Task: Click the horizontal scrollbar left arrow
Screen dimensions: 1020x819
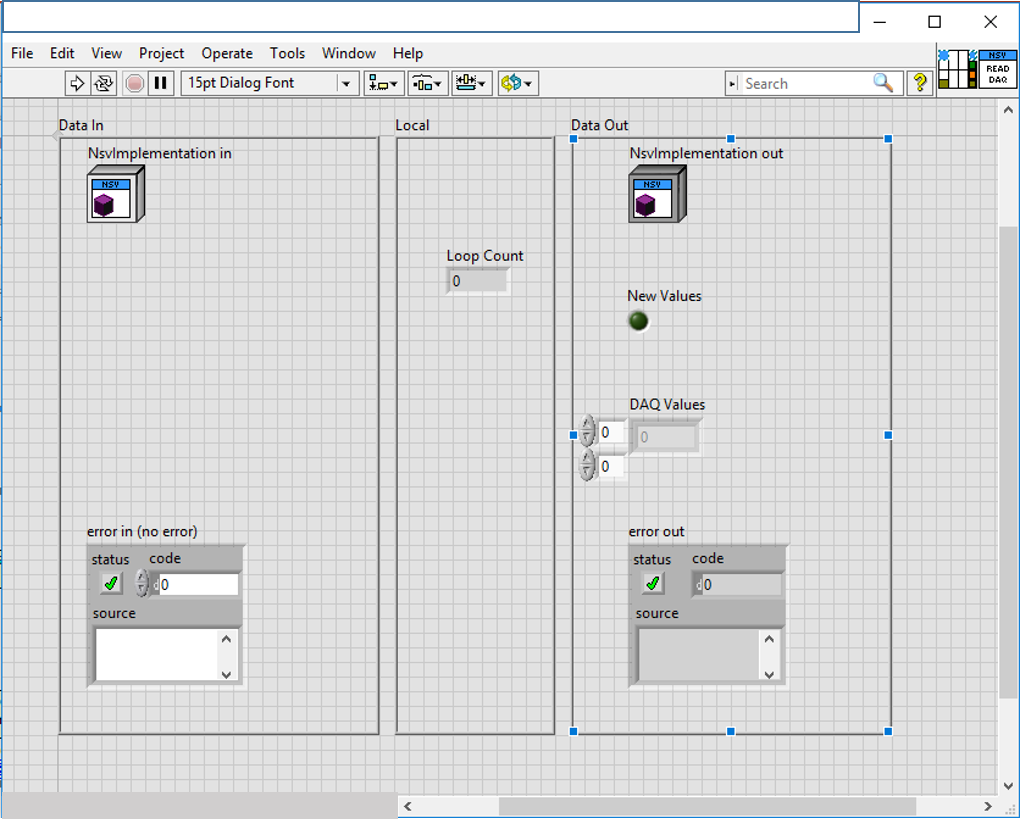Action: coord(408,807)
